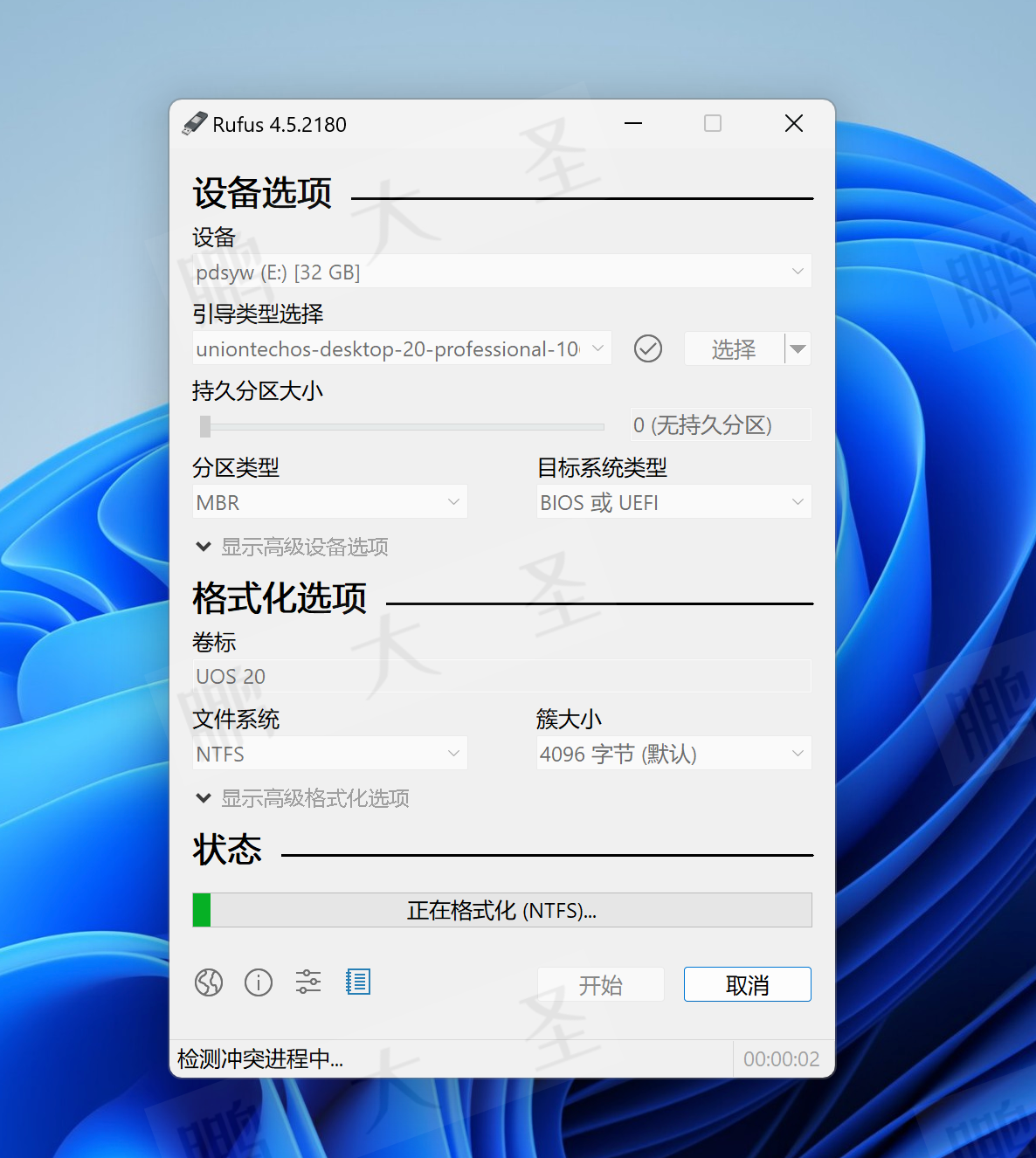The width and height of the screenshot is (1036, 1158).
Task: Click the 持久分区大小 slider handle
Action: pos(205,426)
